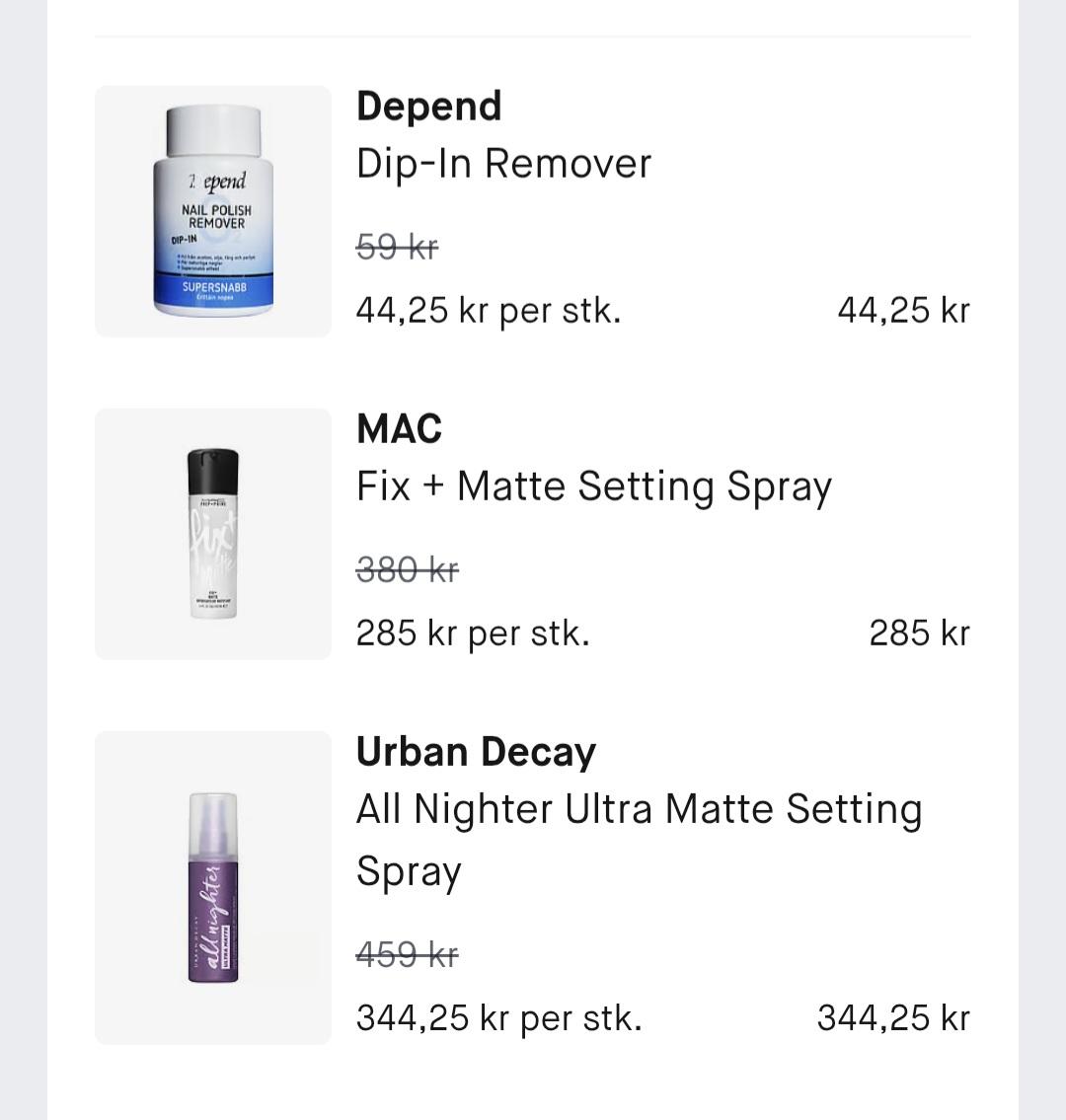Click the crossed-out 459 kr price
Viewport: 1066px width, 1120px height.
click(407, 954)
